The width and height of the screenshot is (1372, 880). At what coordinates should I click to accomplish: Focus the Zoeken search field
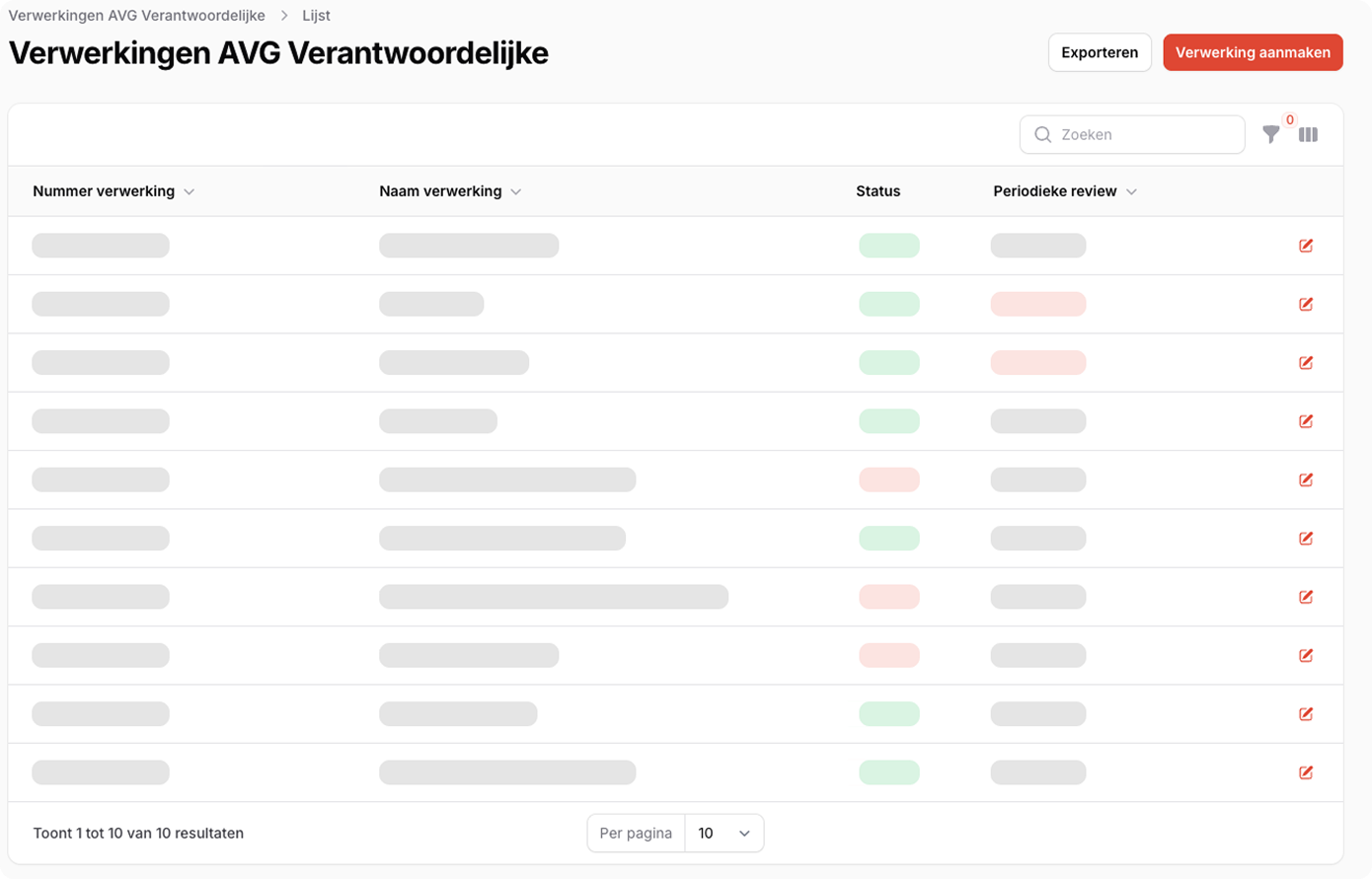[1145, 135]
